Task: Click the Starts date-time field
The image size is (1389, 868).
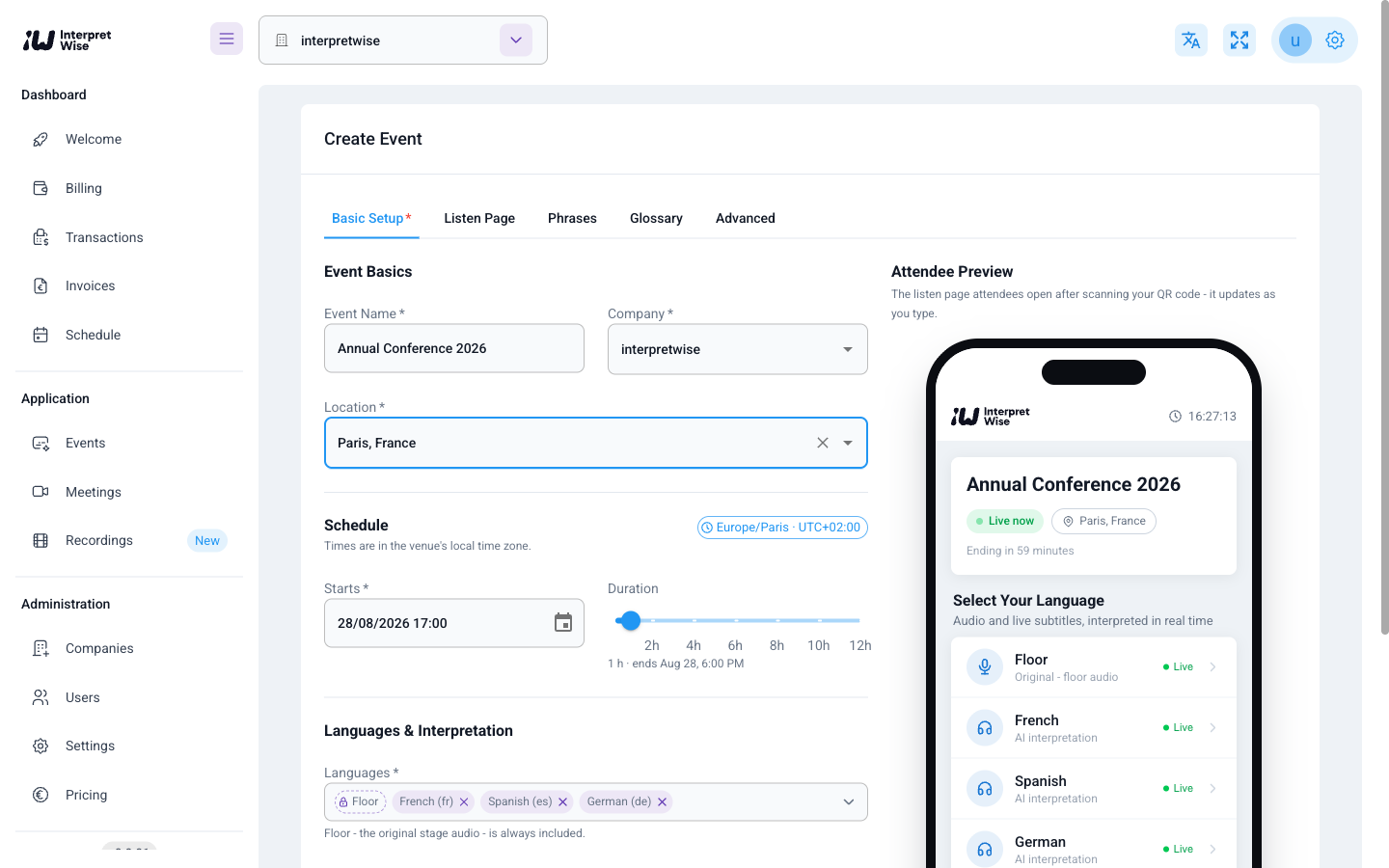Action: [454, 623]
